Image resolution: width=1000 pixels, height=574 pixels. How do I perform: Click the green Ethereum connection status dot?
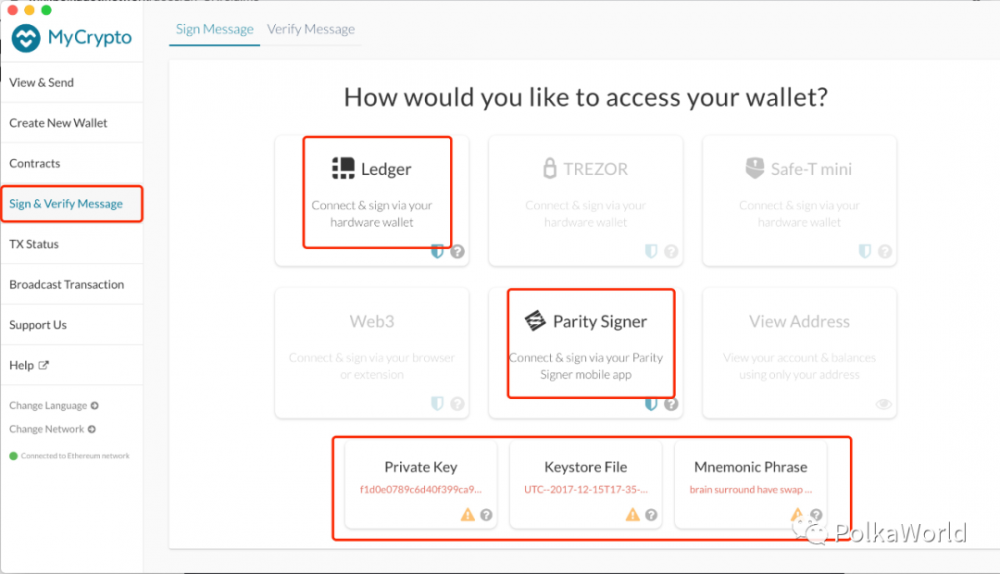click(13, 456)
